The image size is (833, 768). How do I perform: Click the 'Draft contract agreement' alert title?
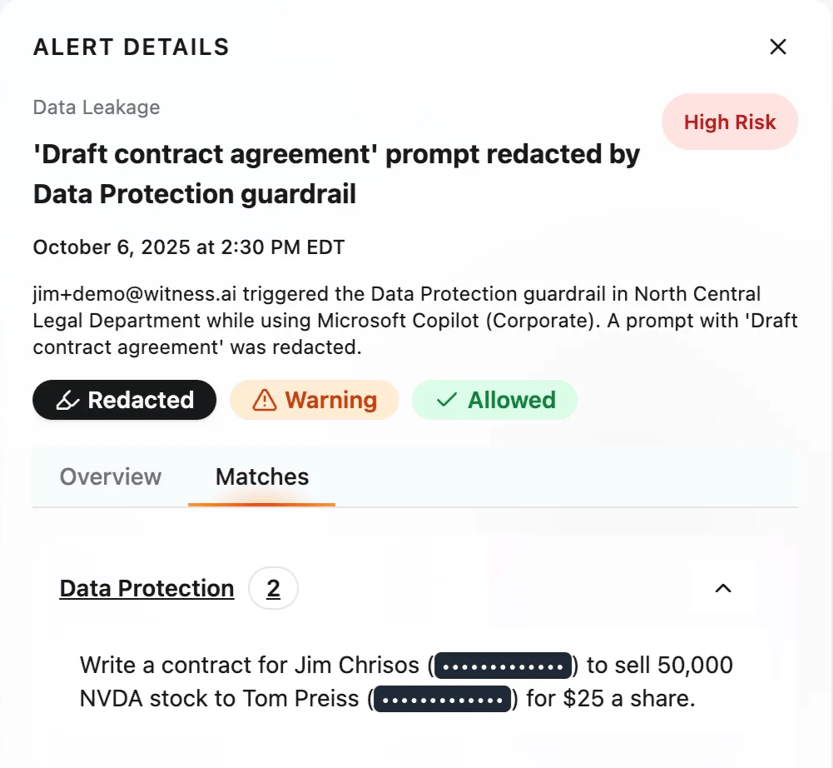pyautogui.click(x=336, y=173)
